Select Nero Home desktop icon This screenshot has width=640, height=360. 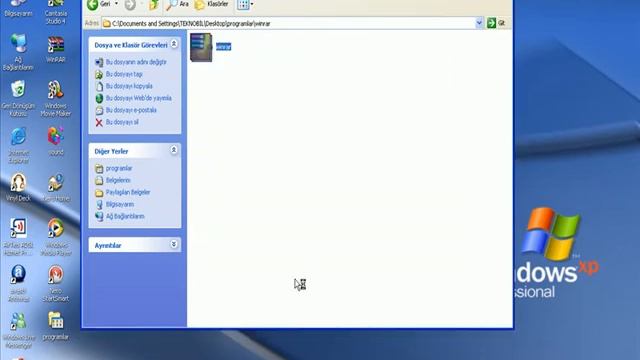tap(56, 187)
